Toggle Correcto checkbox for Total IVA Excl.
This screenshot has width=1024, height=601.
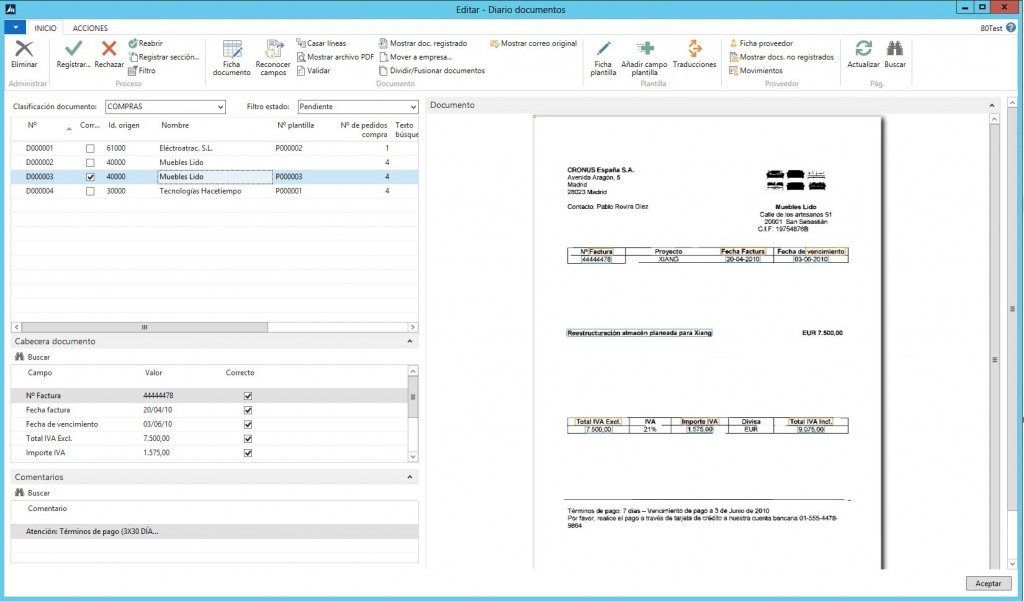248,439
